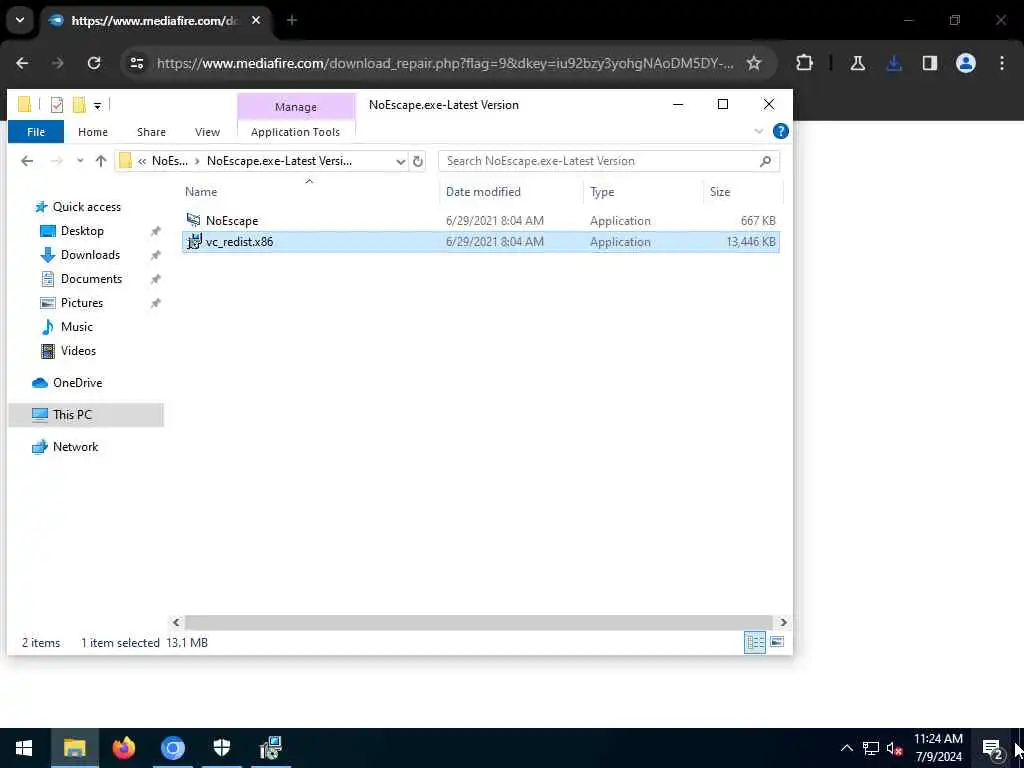
Task: Open Chrome Labs flask icon
Action: coord(857,63)
